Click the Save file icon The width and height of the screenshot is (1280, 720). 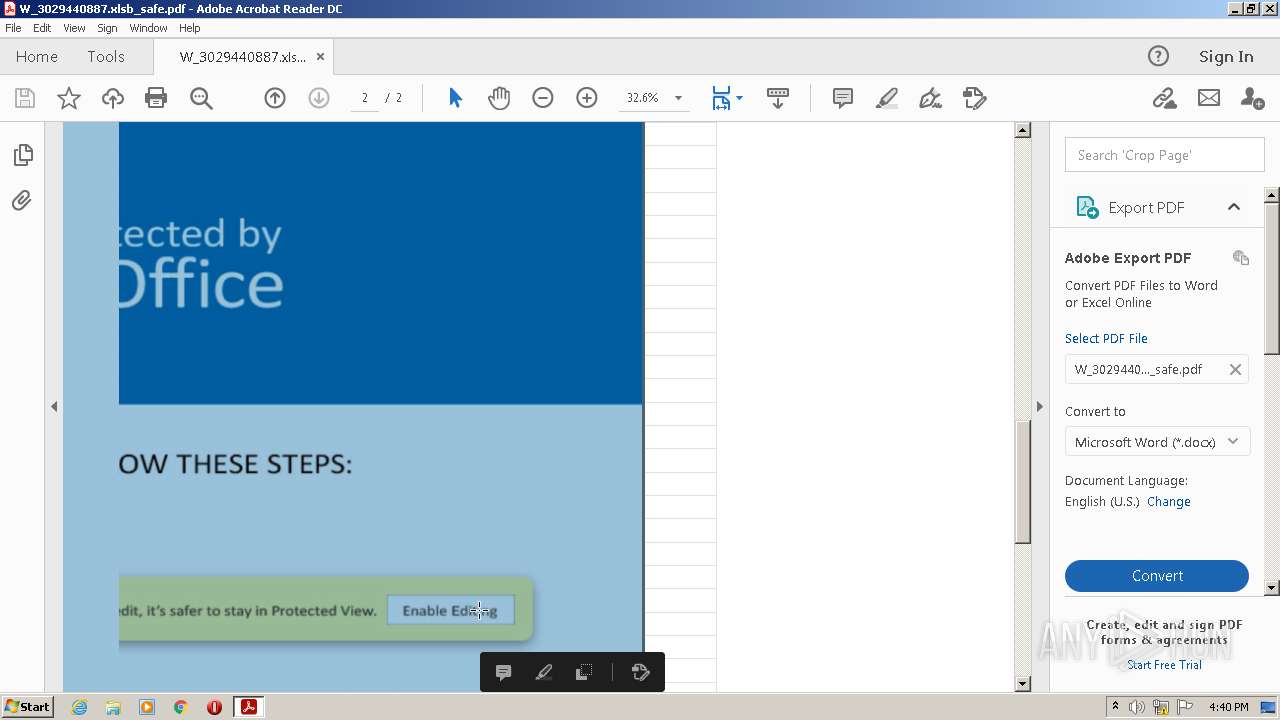tap(25, 98)
